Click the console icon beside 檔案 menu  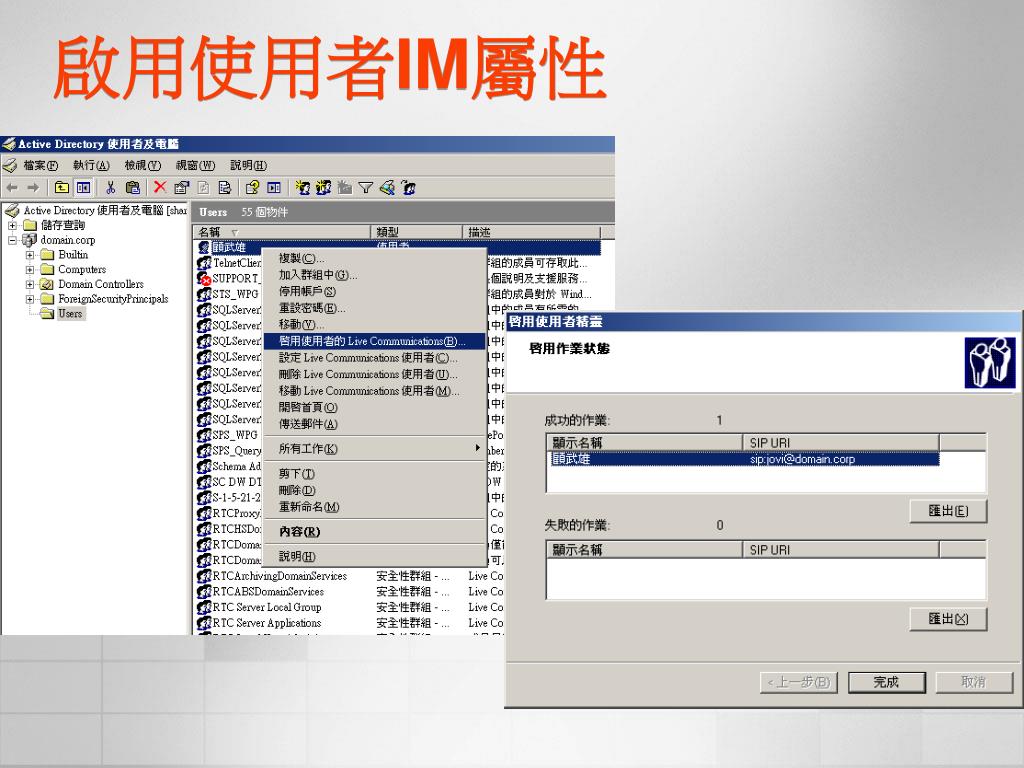pos(10,165)
